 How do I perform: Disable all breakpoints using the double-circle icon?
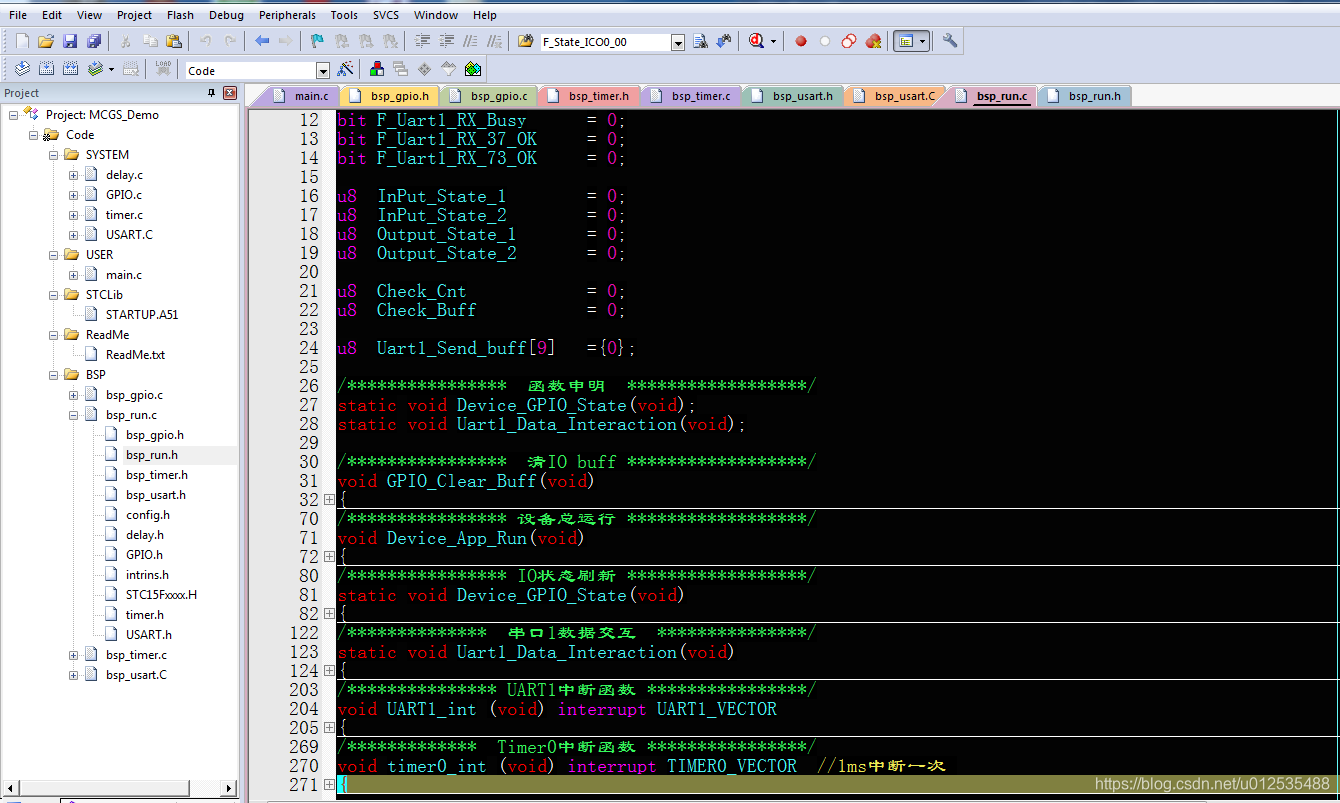[x=849, y=41]
